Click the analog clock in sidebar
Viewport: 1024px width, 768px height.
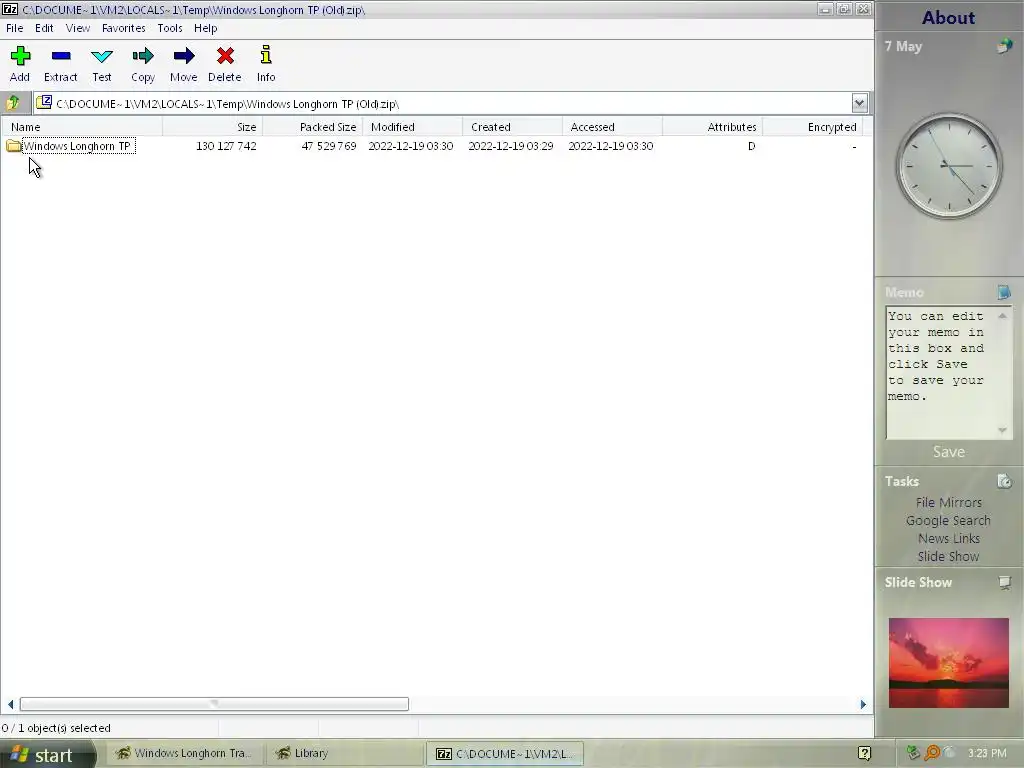(948, 166)
